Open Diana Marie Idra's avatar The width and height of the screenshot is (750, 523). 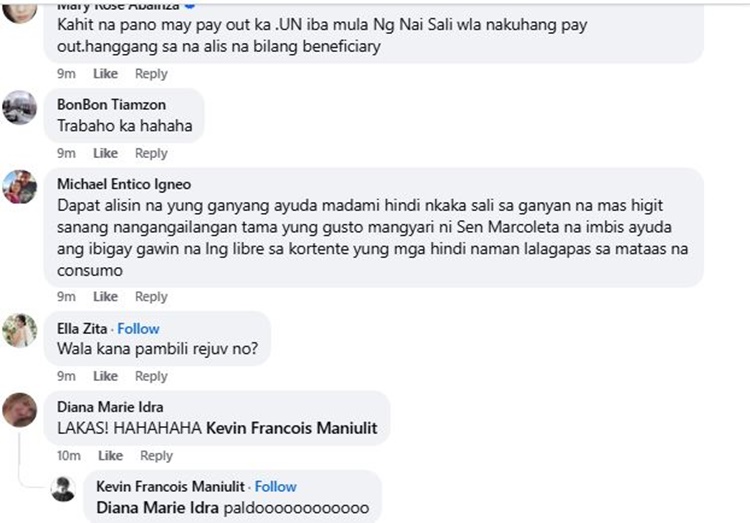20,410
